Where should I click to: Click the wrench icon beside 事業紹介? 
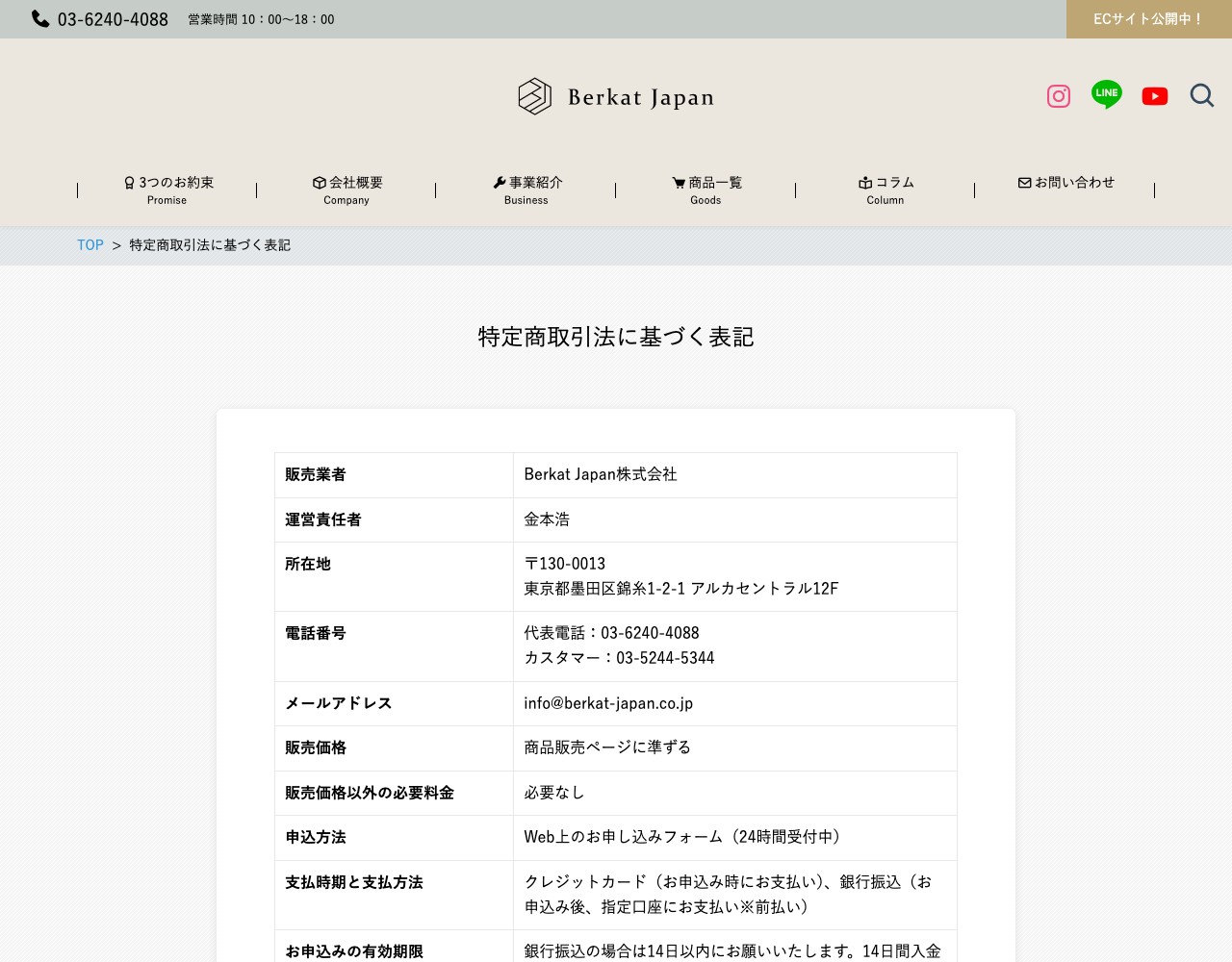500,183
